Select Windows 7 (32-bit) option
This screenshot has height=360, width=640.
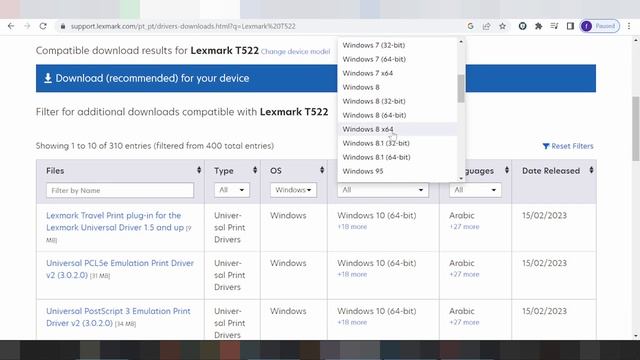(397, 45)
